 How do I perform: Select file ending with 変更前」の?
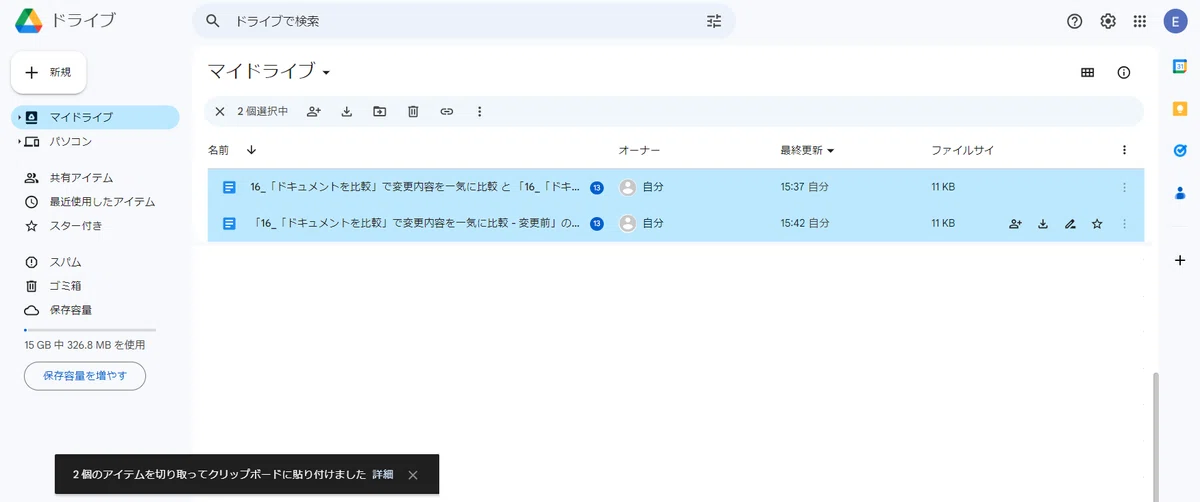[x=415, y=224]
